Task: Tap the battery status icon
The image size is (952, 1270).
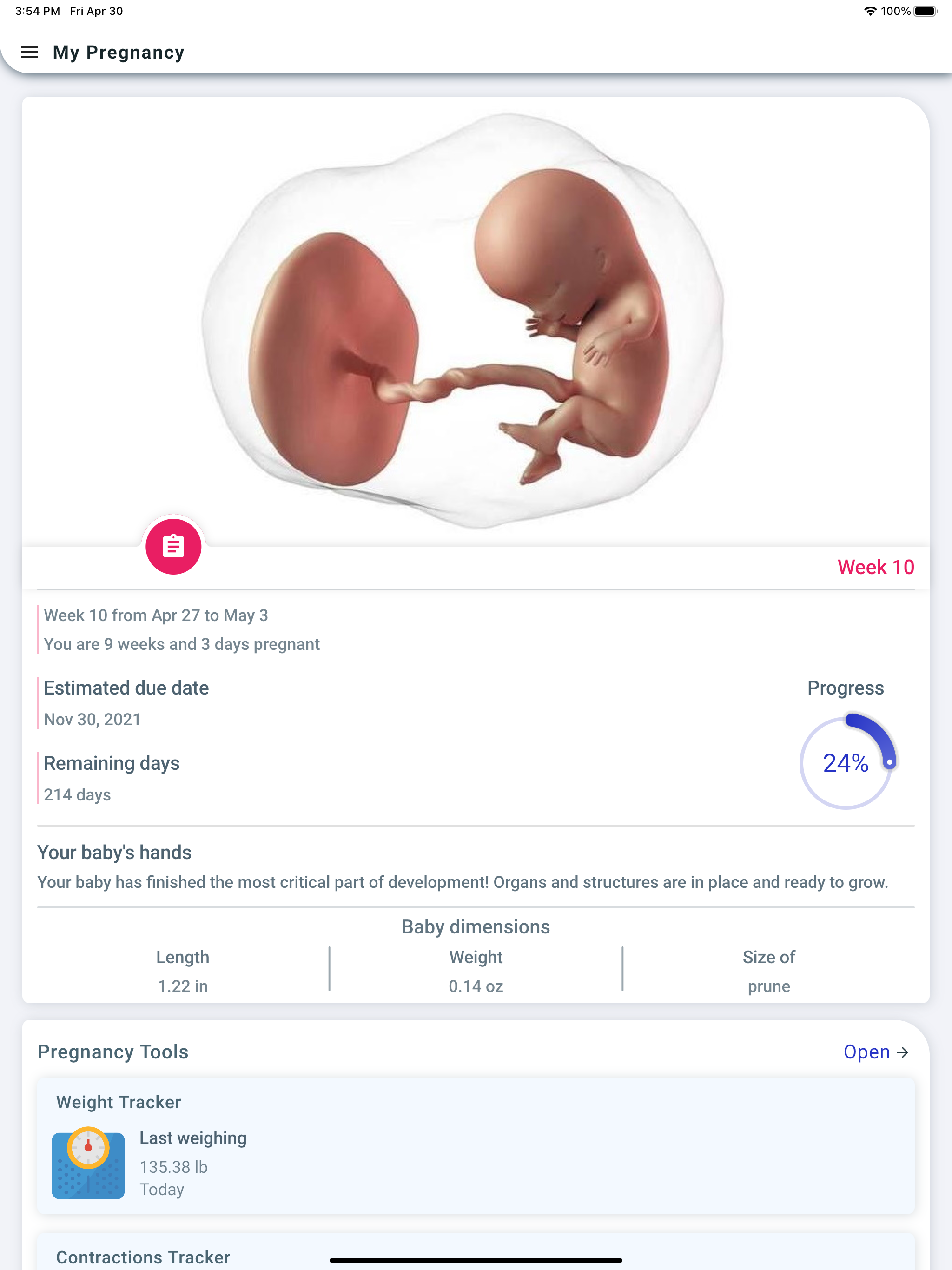Action: (925, 11)
